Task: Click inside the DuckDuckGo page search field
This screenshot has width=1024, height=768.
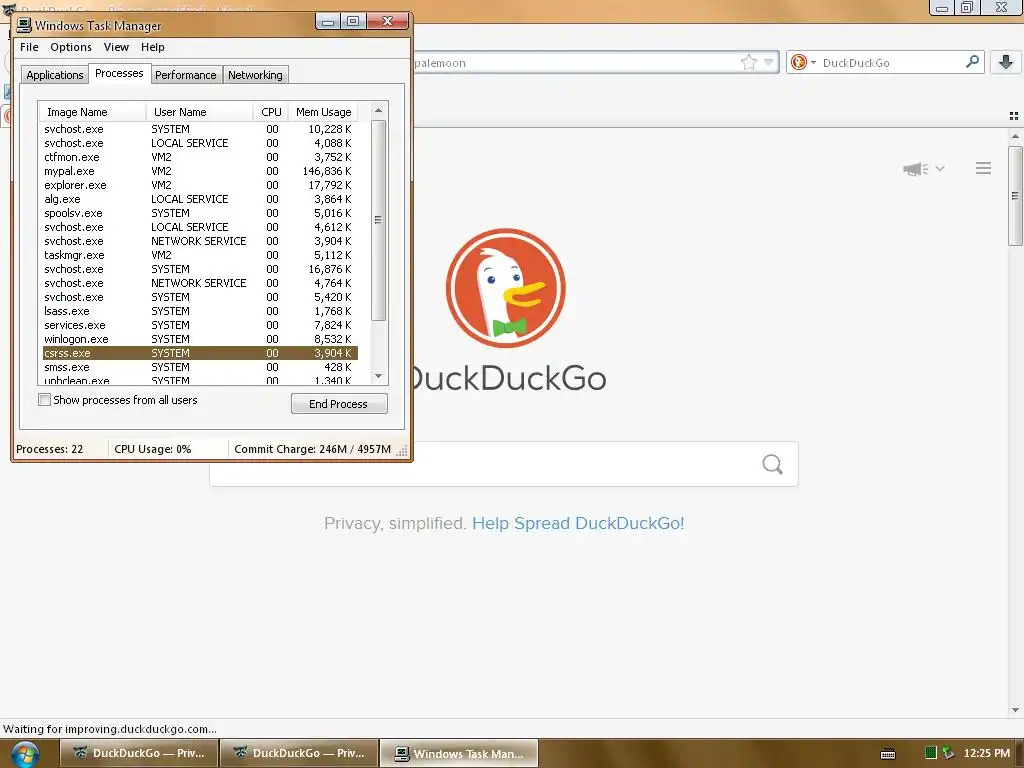Action: [504, 464]
